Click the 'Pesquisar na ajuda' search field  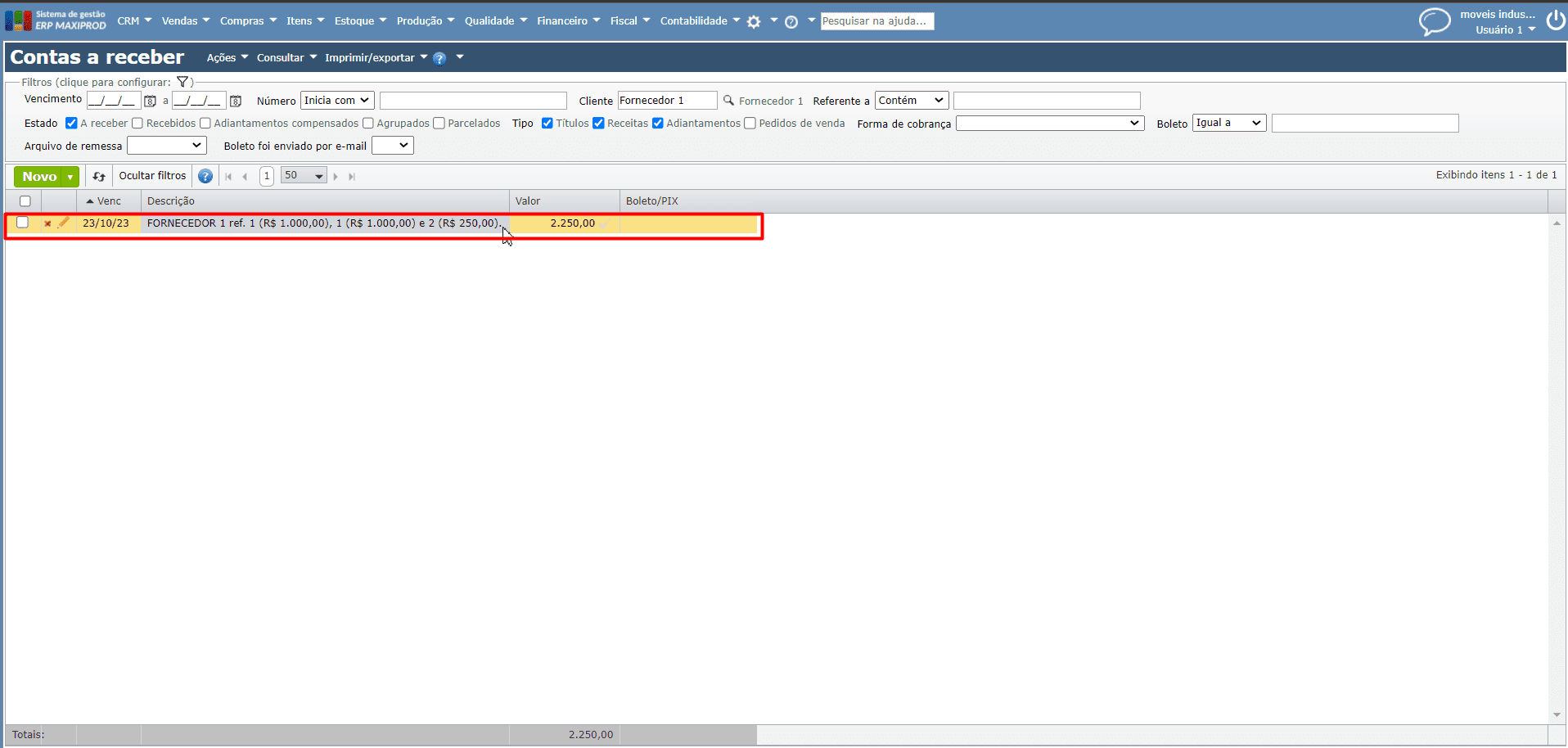[877, 21]
